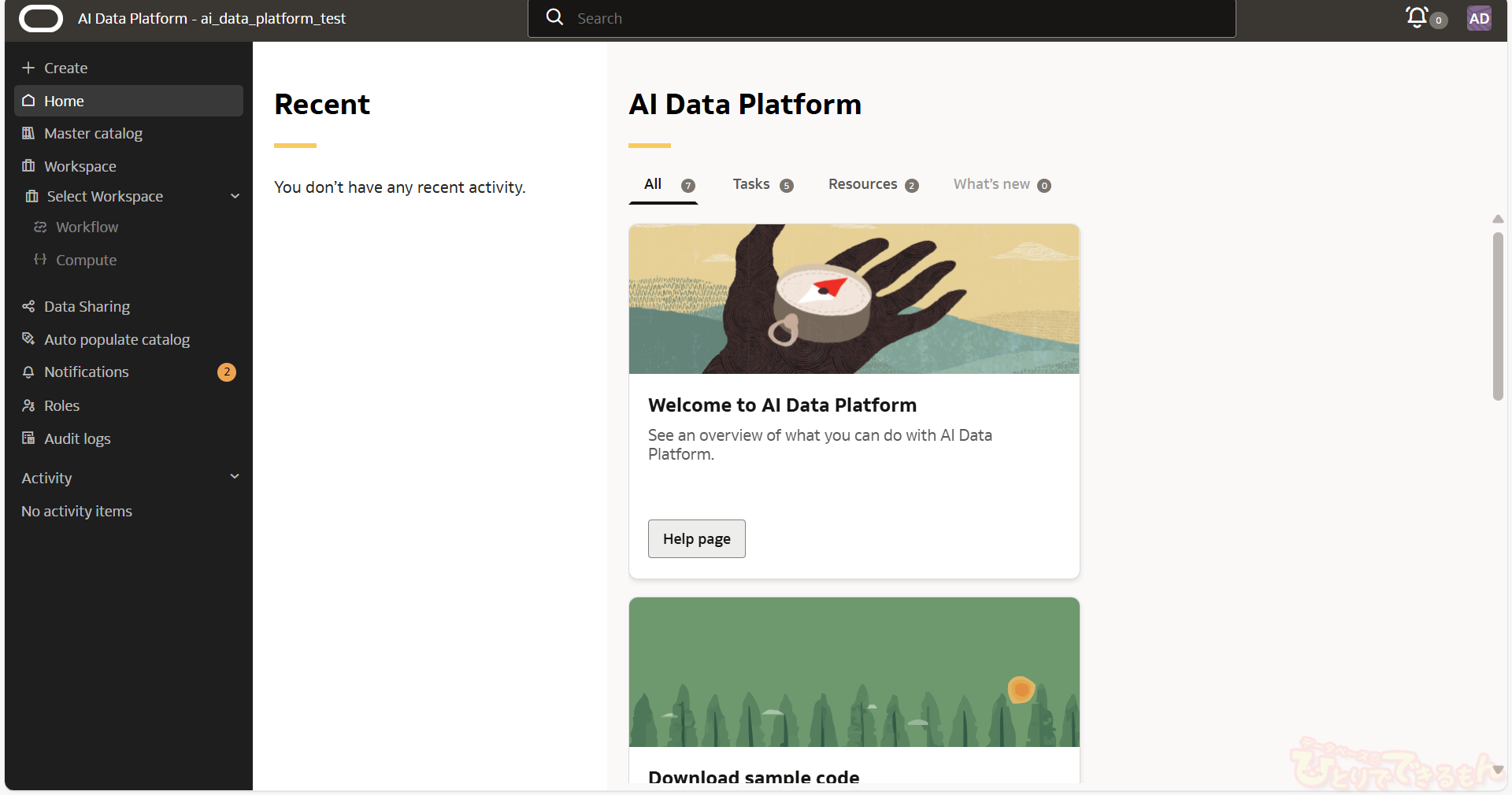Screen dimensions: 1512x795
Task: Open the AD user avatar menu
Action: 1478,18
